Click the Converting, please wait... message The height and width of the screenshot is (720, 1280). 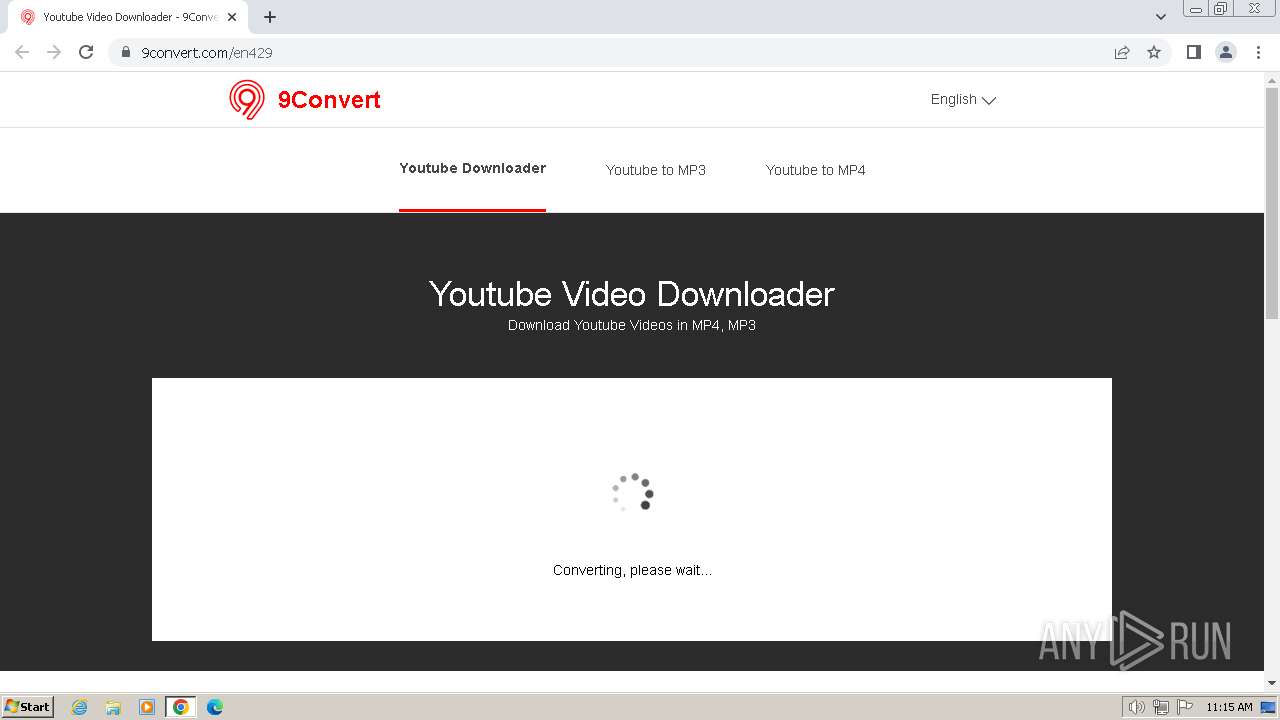click(632, 570)
